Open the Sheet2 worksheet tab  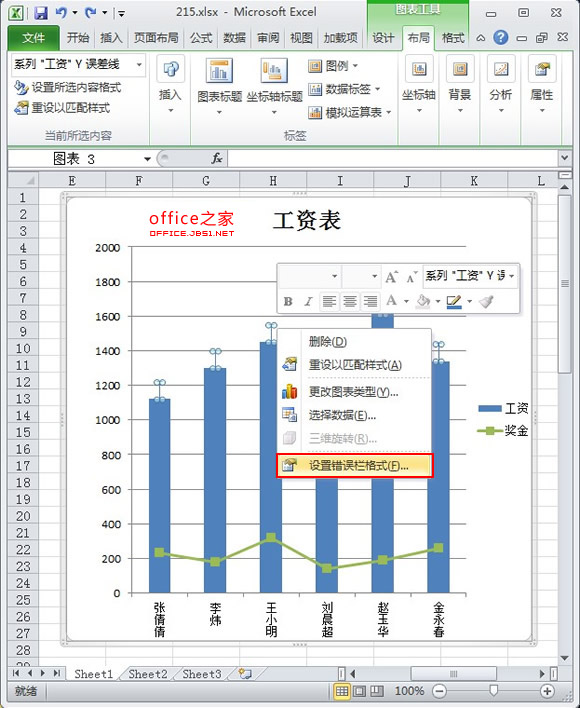[x=148, y=674]
